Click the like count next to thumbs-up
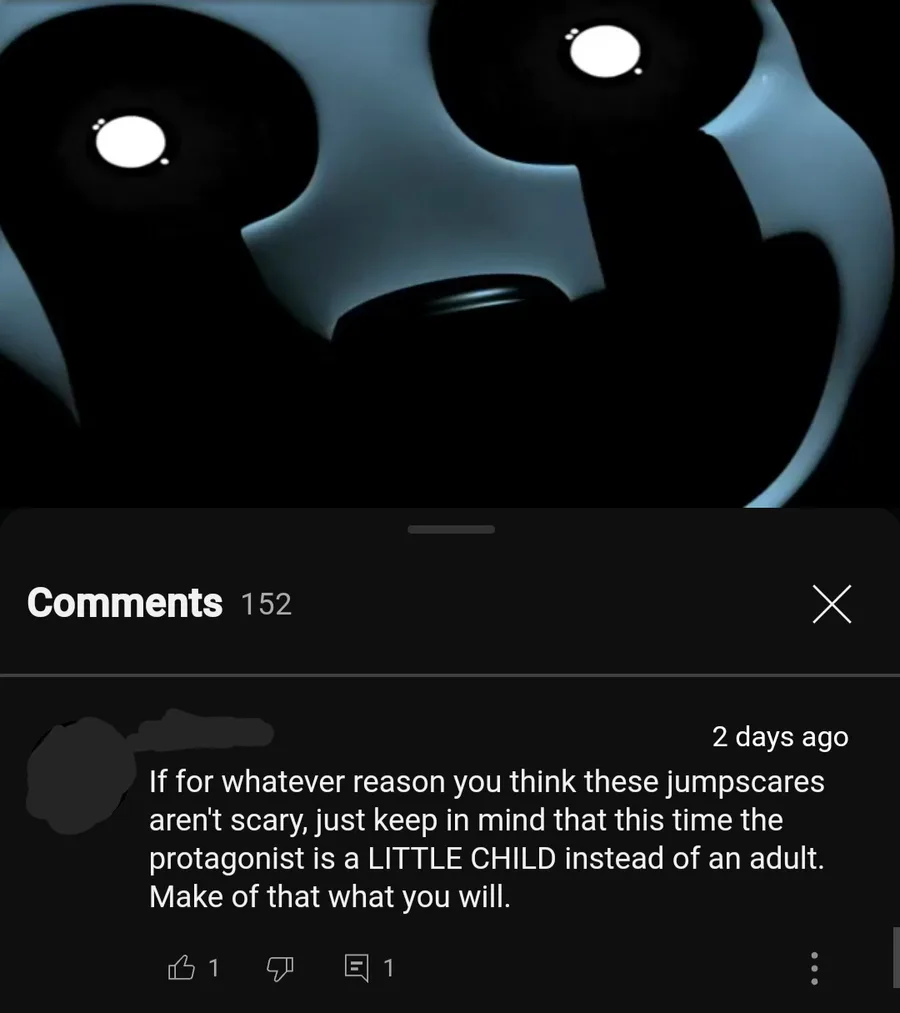The image size is (900, 1013). pos(214,968)
